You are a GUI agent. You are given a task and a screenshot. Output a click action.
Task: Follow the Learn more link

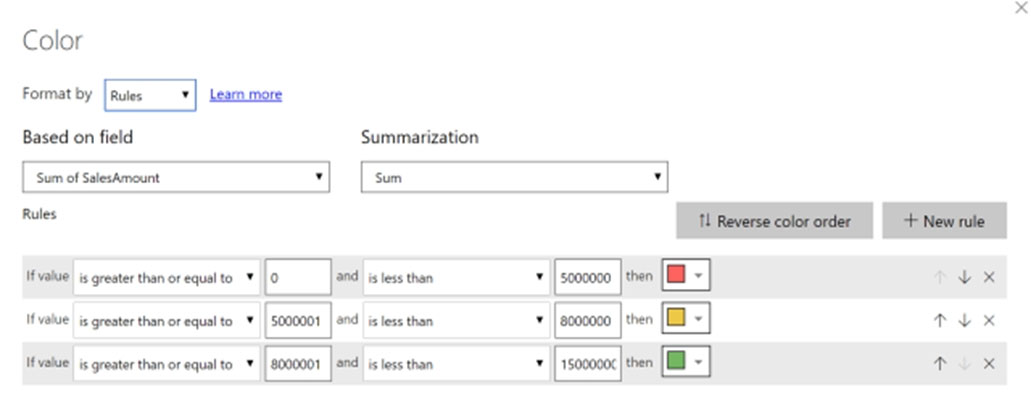click(x=245, y=95)
